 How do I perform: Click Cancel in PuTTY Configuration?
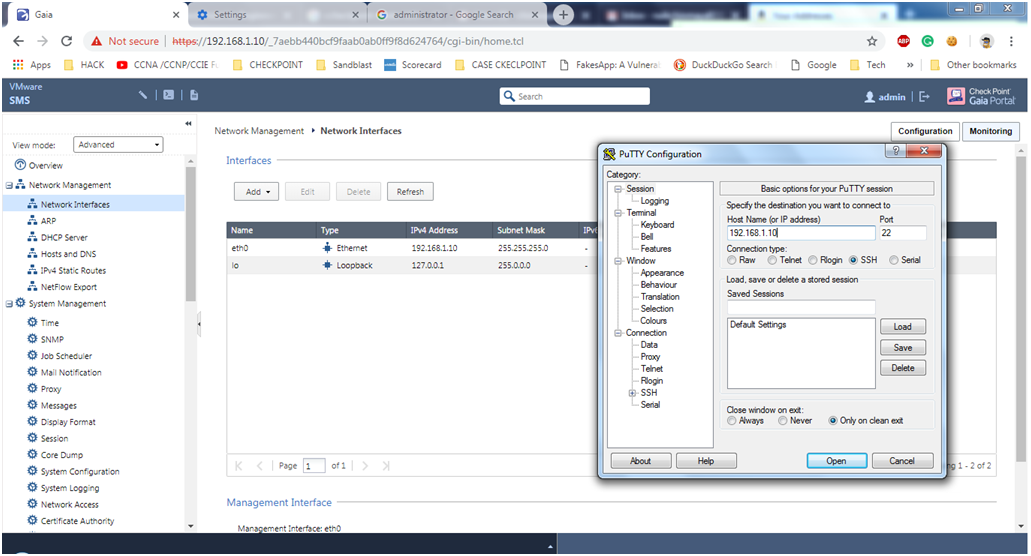(x=902, y=461)
